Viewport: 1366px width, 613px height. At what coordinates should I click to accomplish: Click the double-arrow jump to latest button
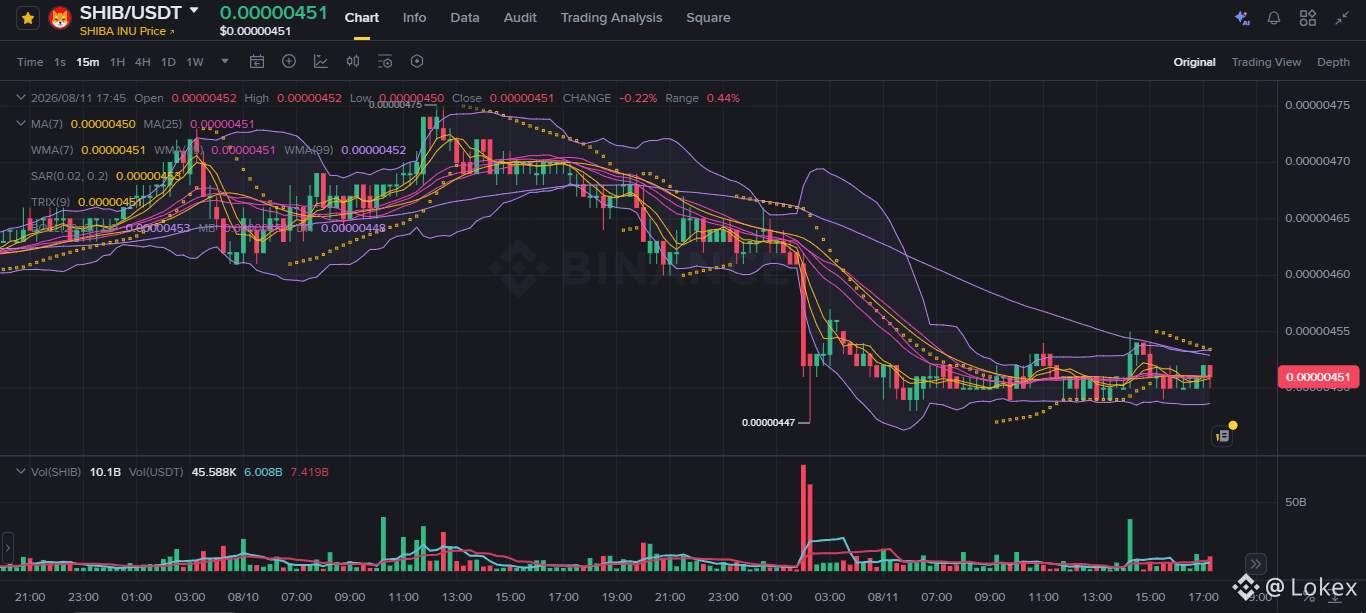point(1257,563)
